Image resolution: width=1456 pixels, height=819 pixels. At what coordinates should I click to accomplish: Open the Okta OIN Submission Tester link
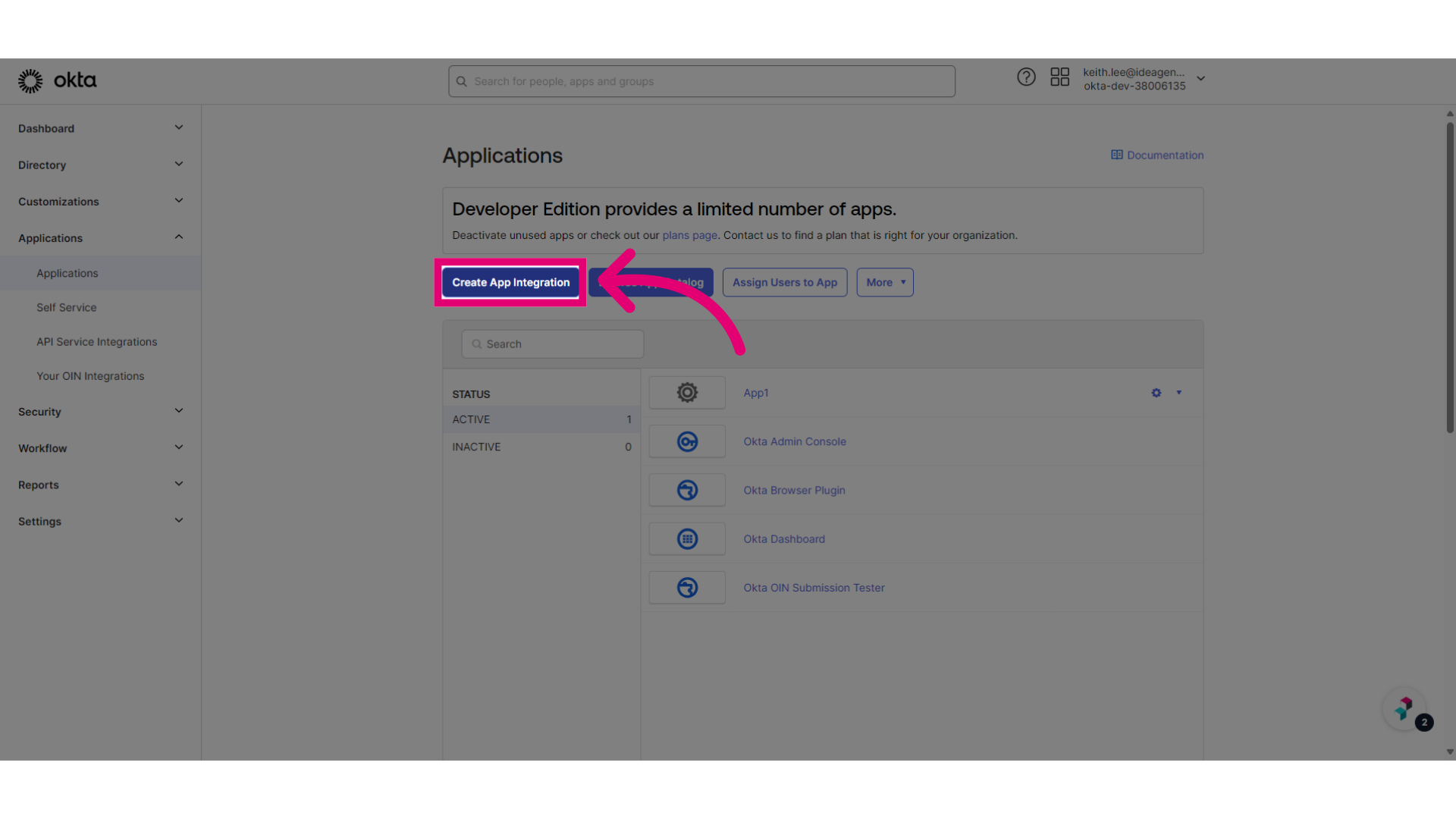point(814,588)
